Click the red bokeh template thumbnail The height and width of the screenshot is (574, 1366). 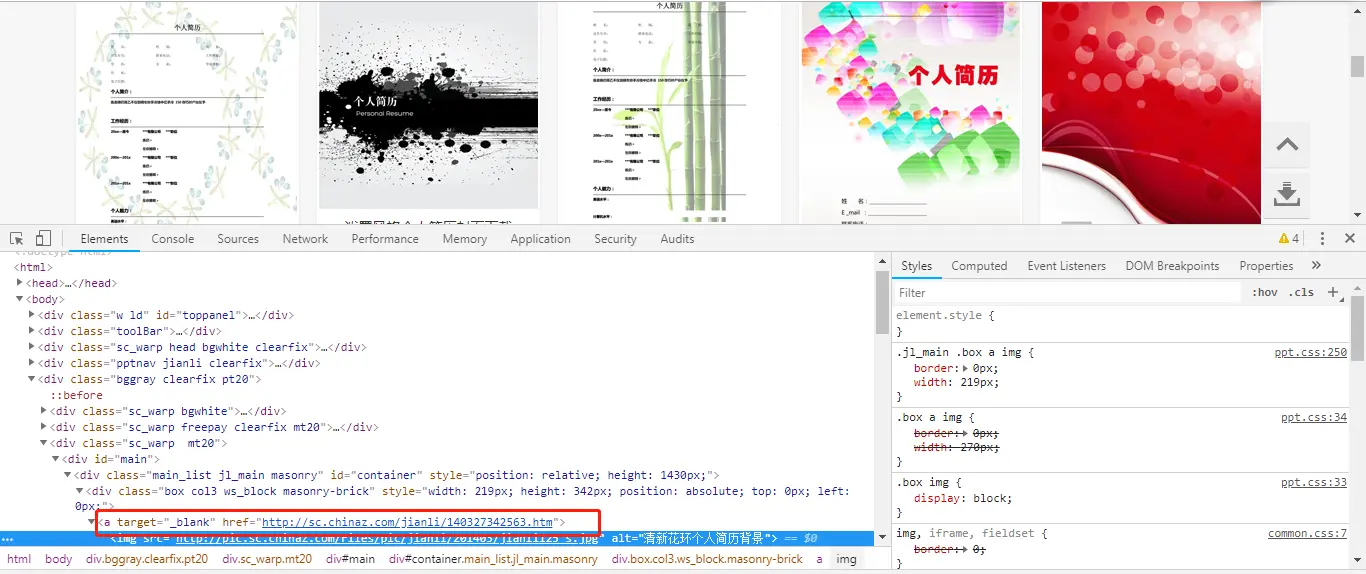(1151, 112)
